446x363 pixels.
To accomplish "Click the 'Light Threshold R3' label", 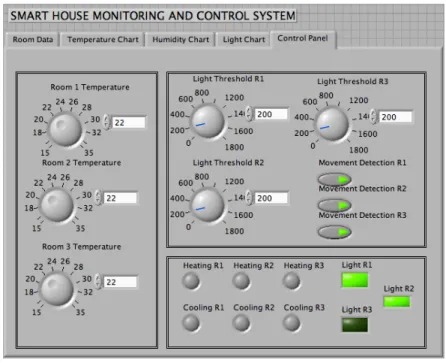I will click(x=353, y=82).
